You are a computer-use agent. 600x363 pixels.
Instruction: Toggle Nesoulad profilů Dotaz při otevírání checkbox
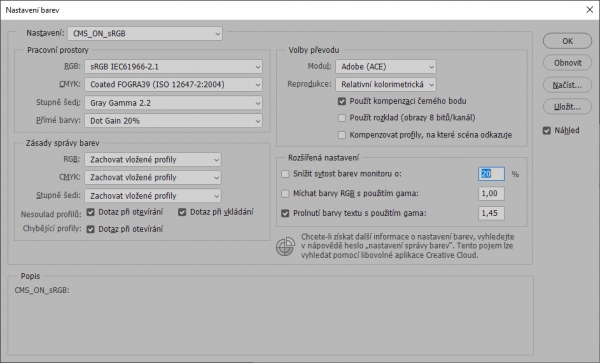coord(90,212)
